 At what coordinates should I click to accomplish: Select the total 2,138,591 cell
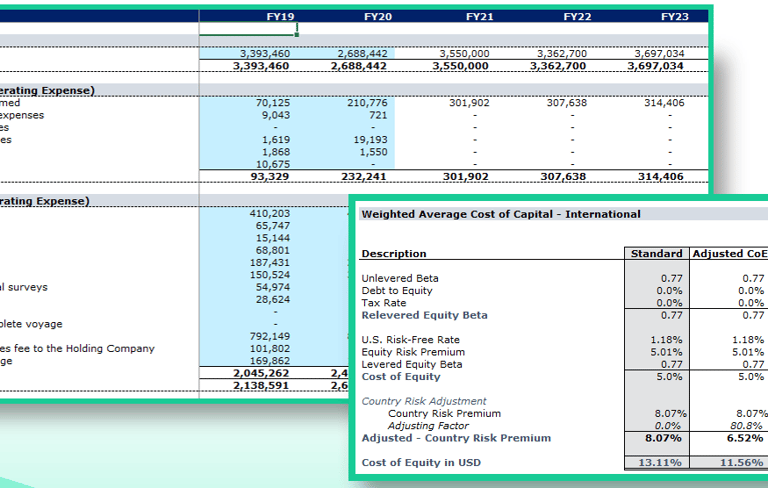point(261,385)
